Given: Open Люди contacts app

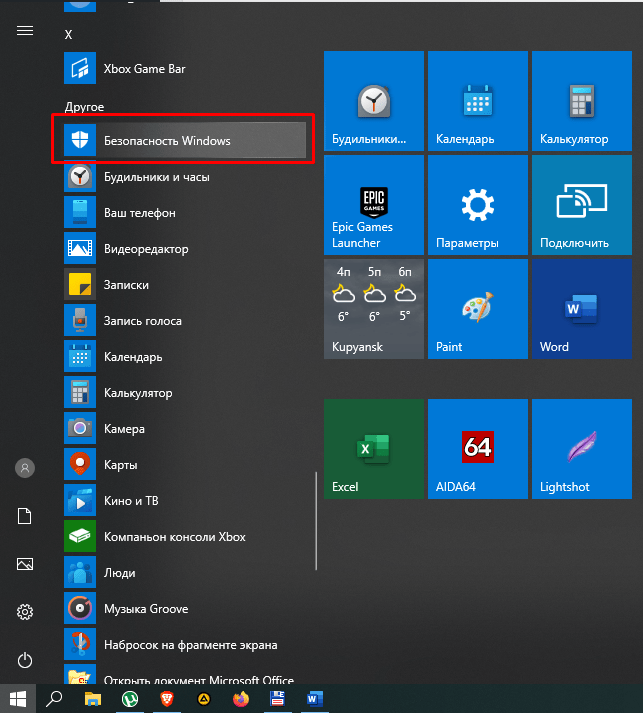Looking at the screenshot, I should 185,573.
